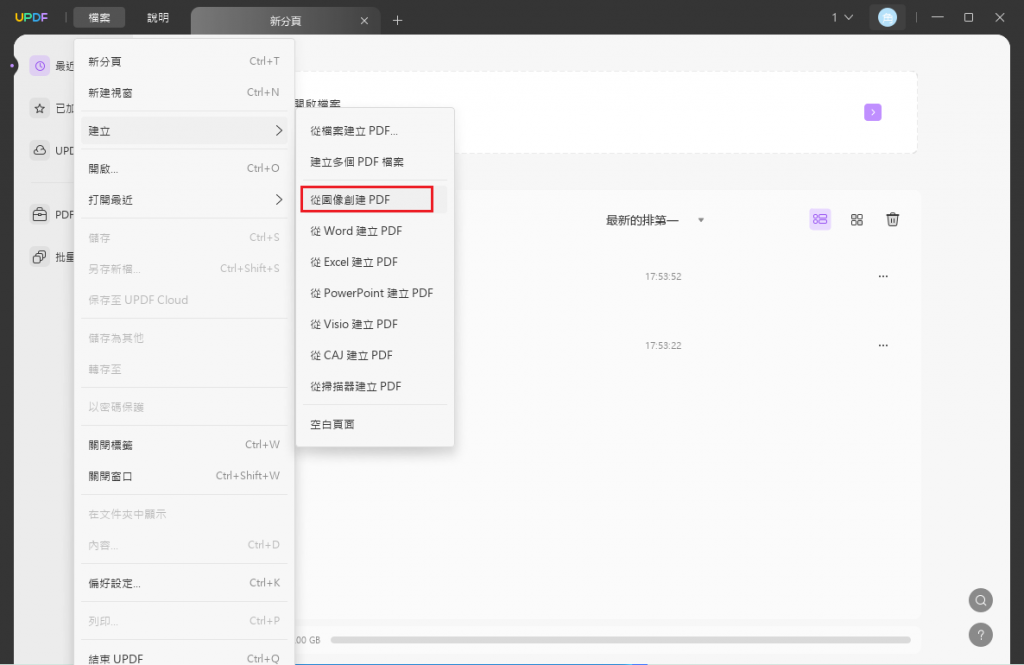Screen dimensions: 1024x665
Task: Open the UPDF Cloud sidebar icon
Action: pos(40,150)
